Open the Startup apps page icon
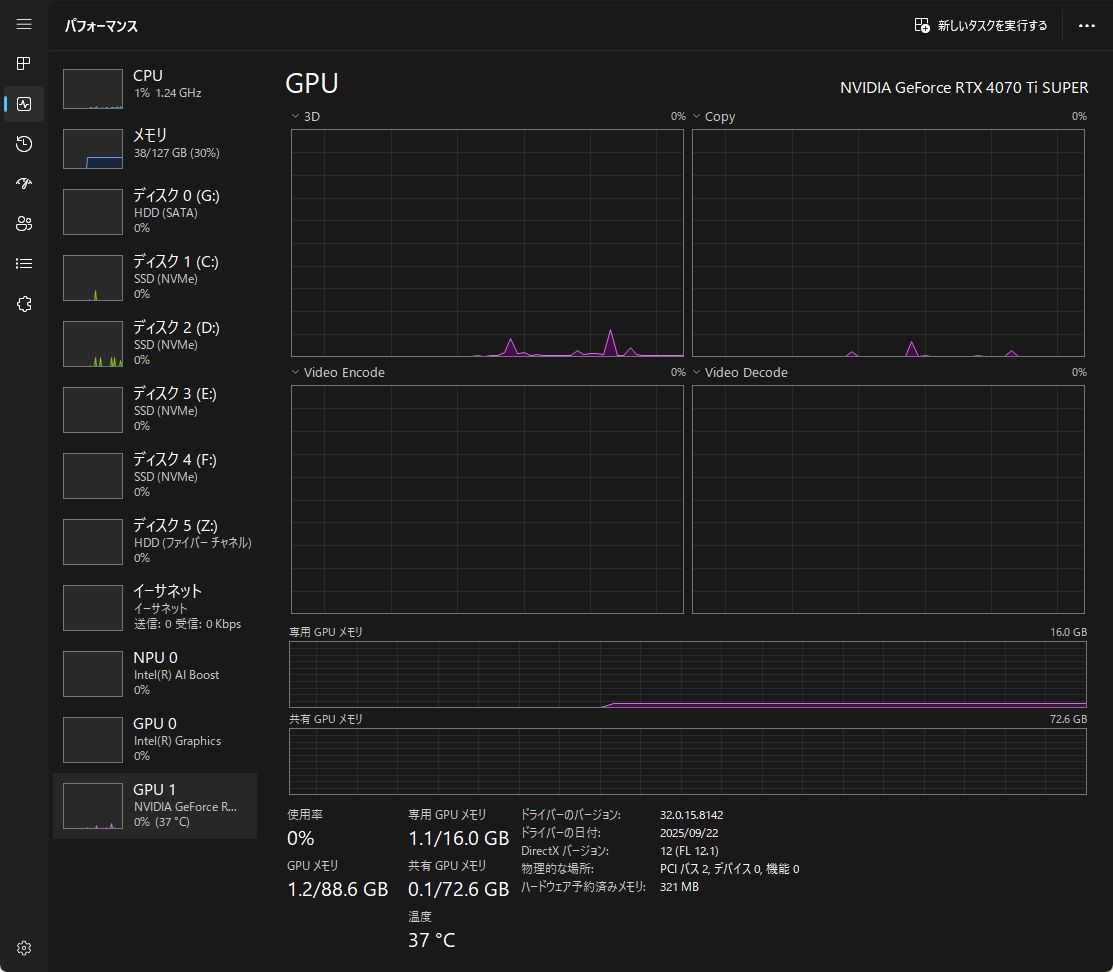The image size is (1113, 972). pos(24,184)
